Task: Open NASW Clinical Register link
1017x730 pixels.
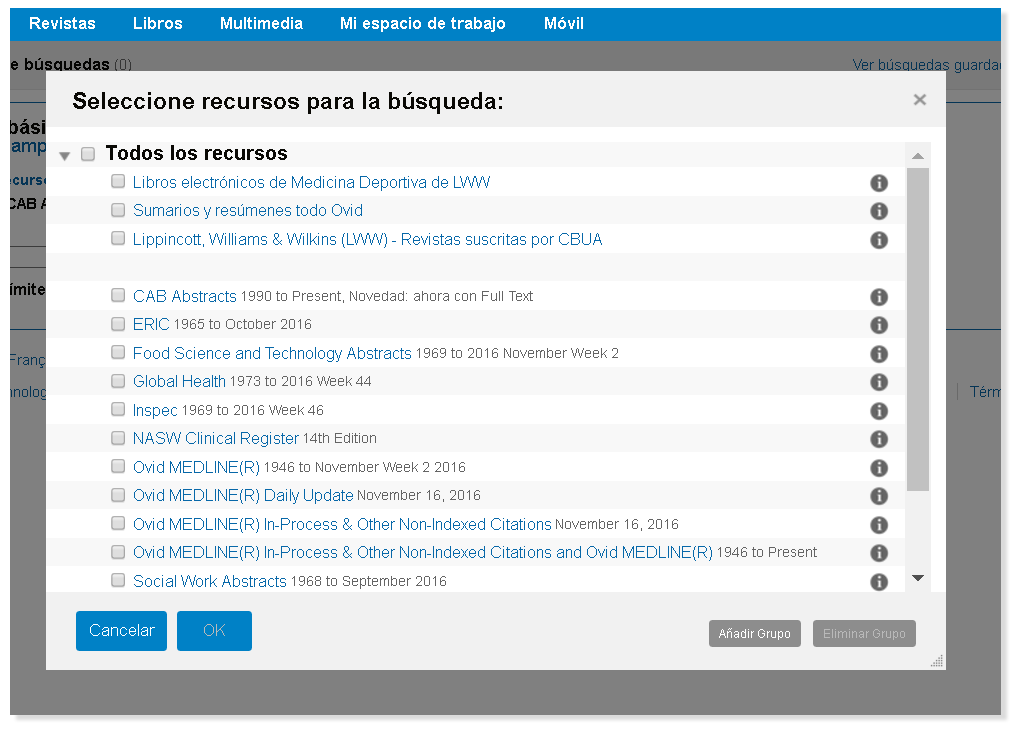Action: (215, 438)
